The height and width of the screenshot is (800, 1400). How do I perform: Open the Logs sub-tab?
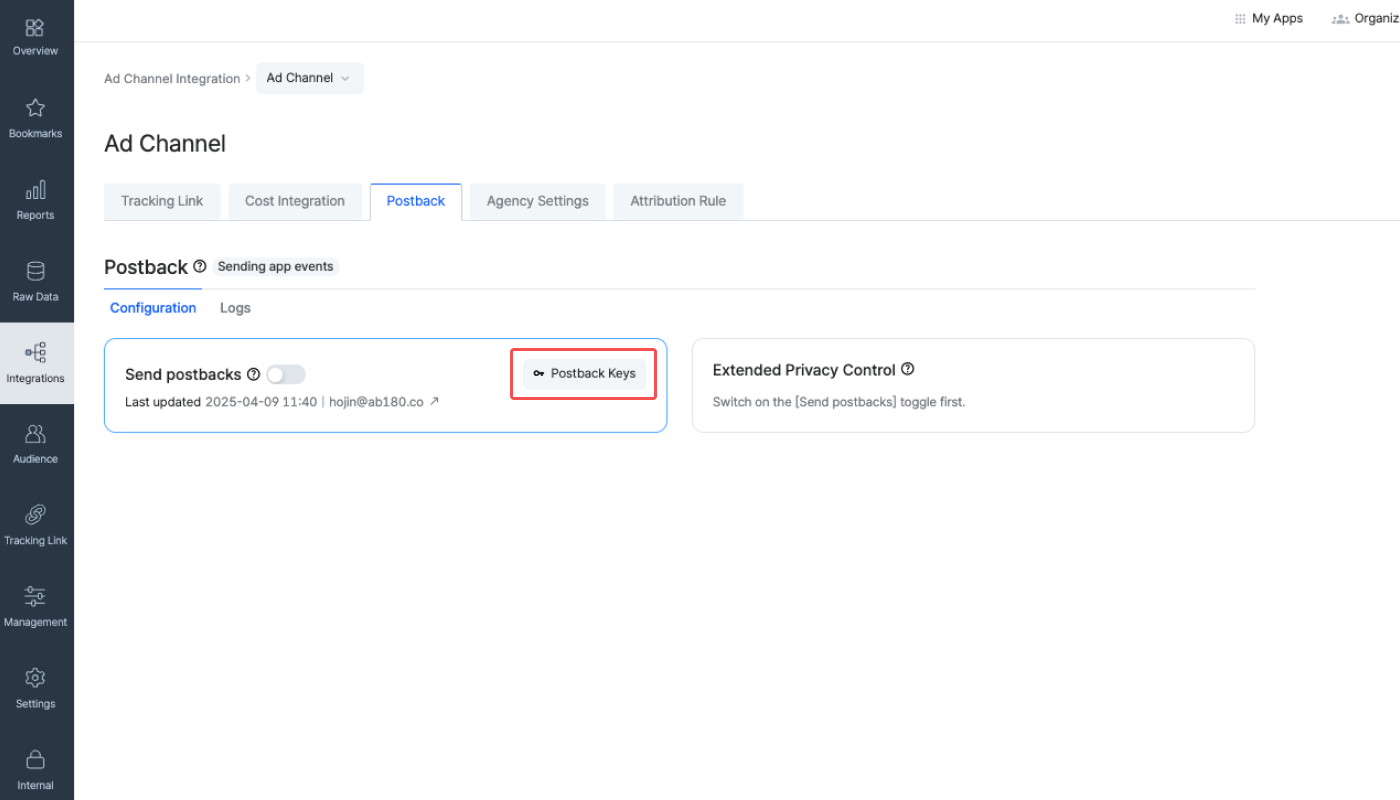click(x=235, y=308)
